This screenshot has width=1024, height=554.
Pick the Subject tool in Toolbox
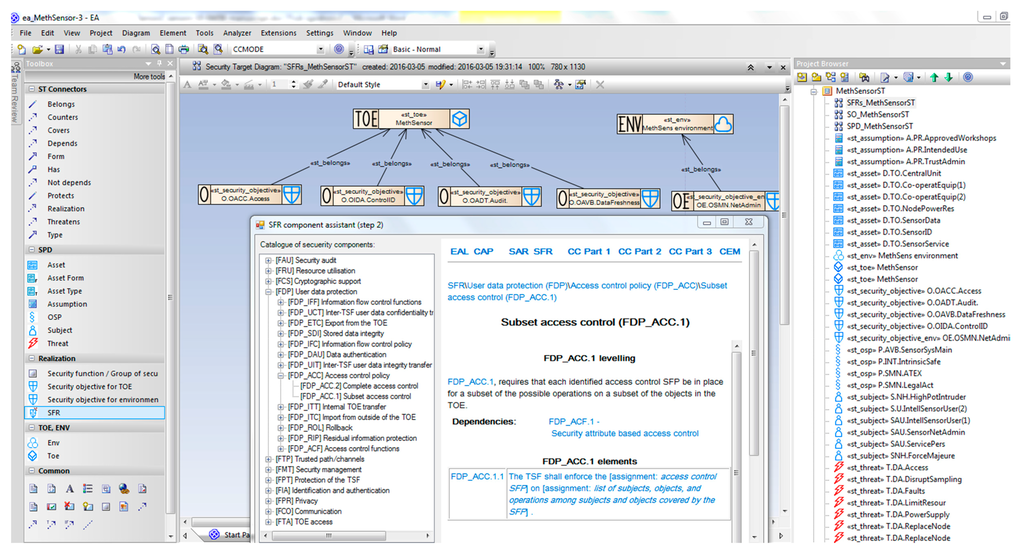(x=59, y=330)
